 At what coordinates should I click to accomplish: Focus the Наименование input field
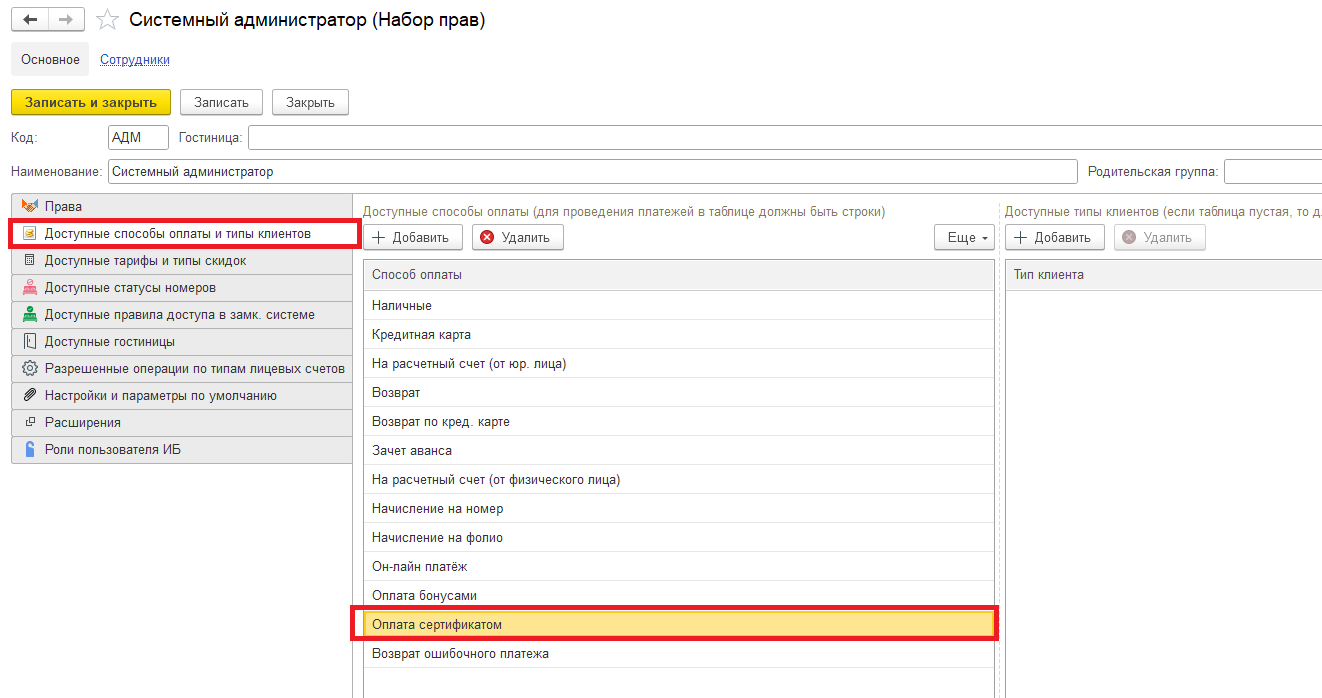click(x=593, y=171)
